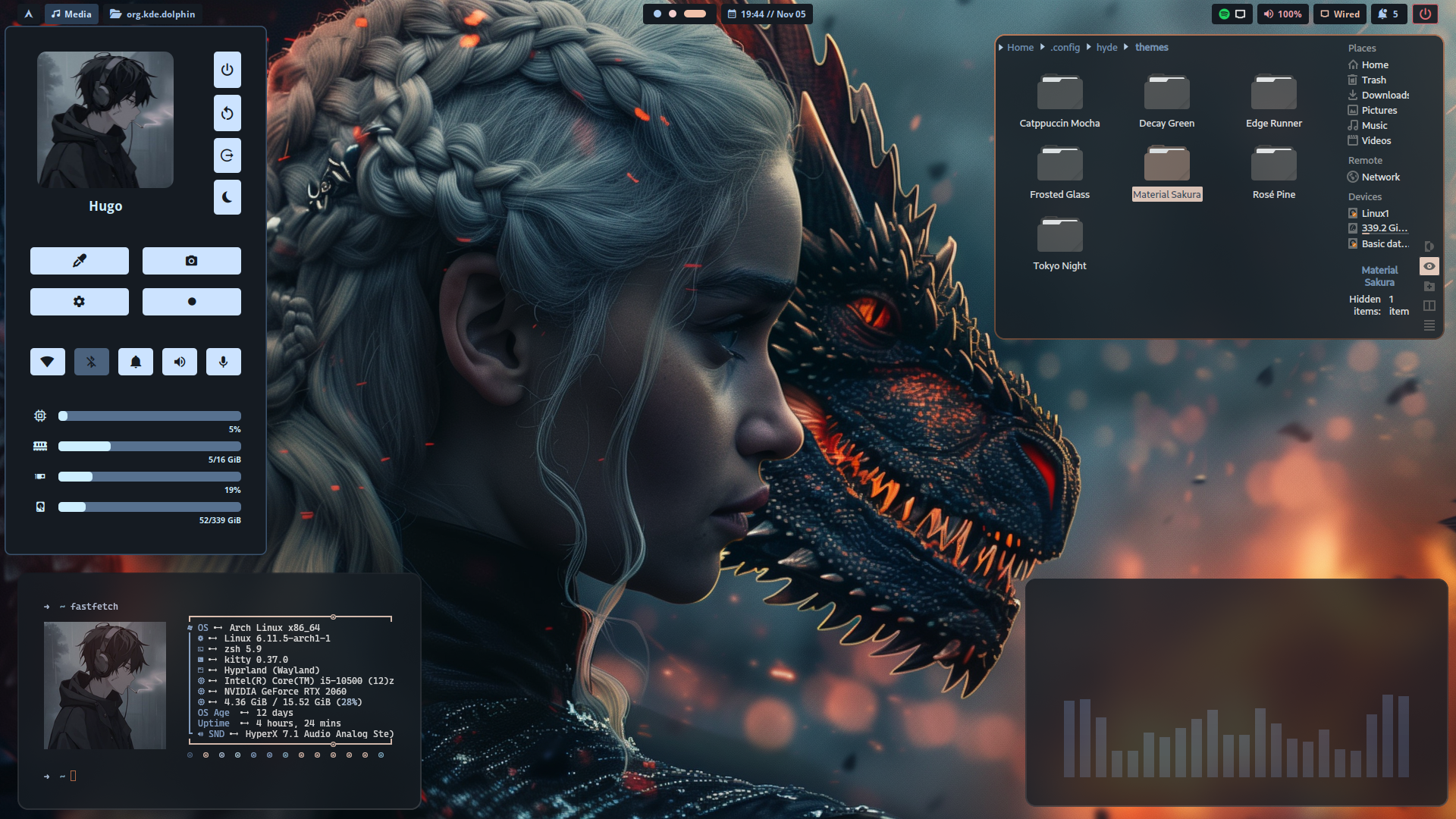Expand arrow before themes in breadcrumb
Viewport: 1456px width, 819px height.
(1126, 47)
